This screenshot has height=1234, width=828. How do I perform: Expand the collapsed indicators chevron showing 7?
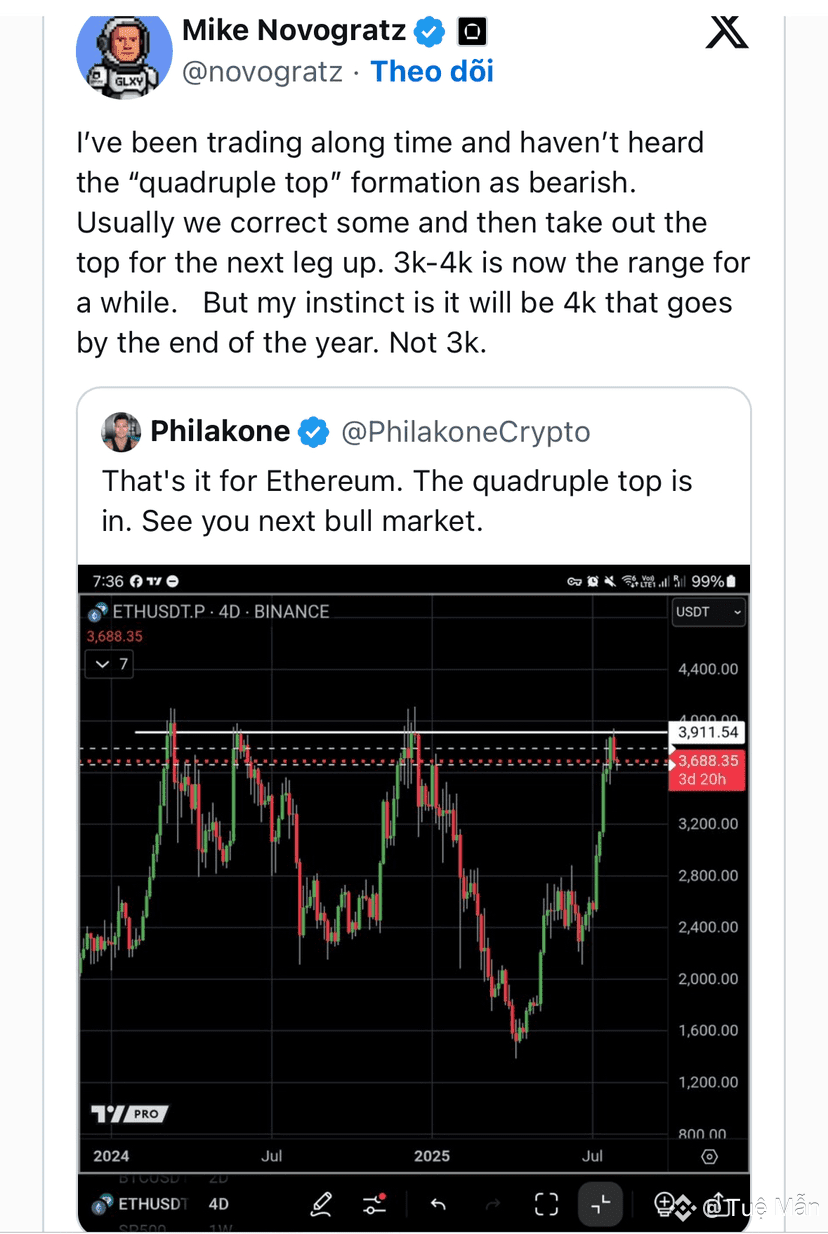coord(110,663)
